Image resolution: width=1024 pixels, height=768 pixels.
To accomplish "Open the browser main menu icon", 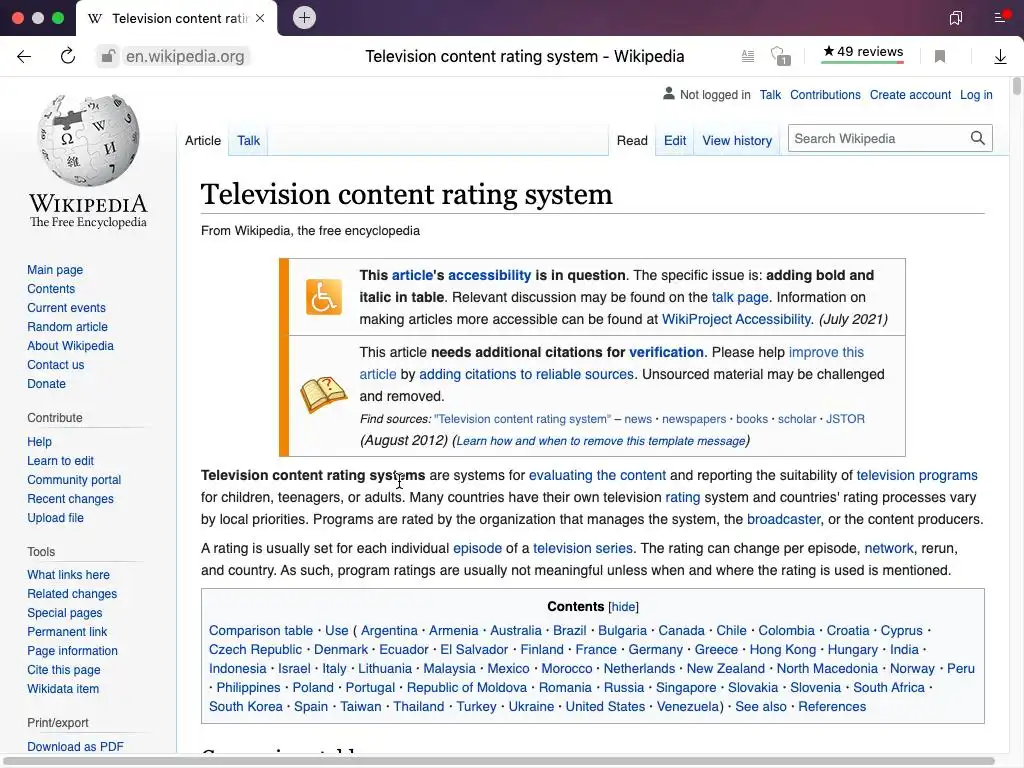I will [x=1001, y=17].
